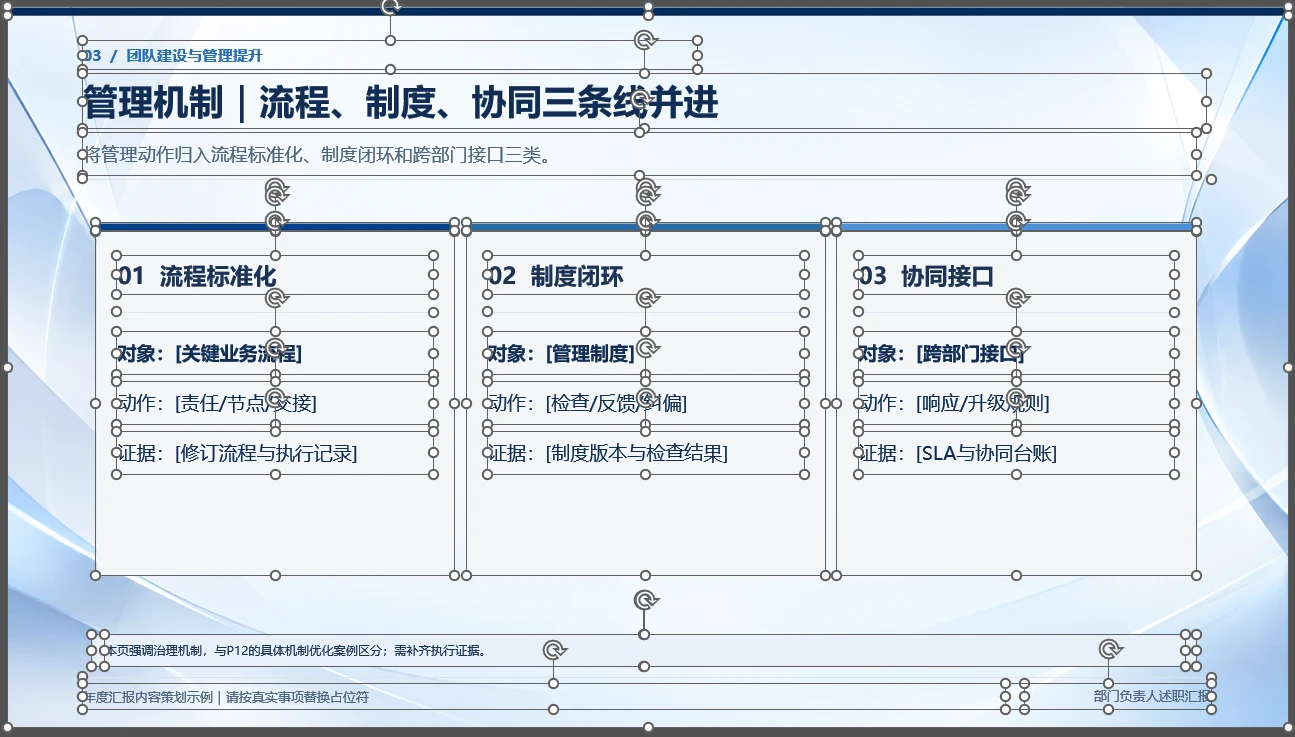Select the line "动作：[检查/反馈/纠偏]"
The width and height of the screenshot is (1295, 737).
point(588,403)
